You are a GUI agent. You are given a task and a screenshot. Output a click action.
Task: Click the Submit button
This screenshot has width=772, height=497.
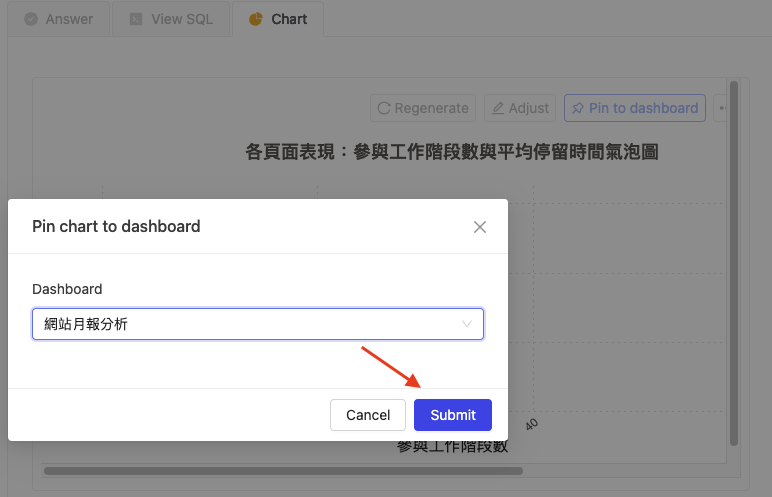452,415
